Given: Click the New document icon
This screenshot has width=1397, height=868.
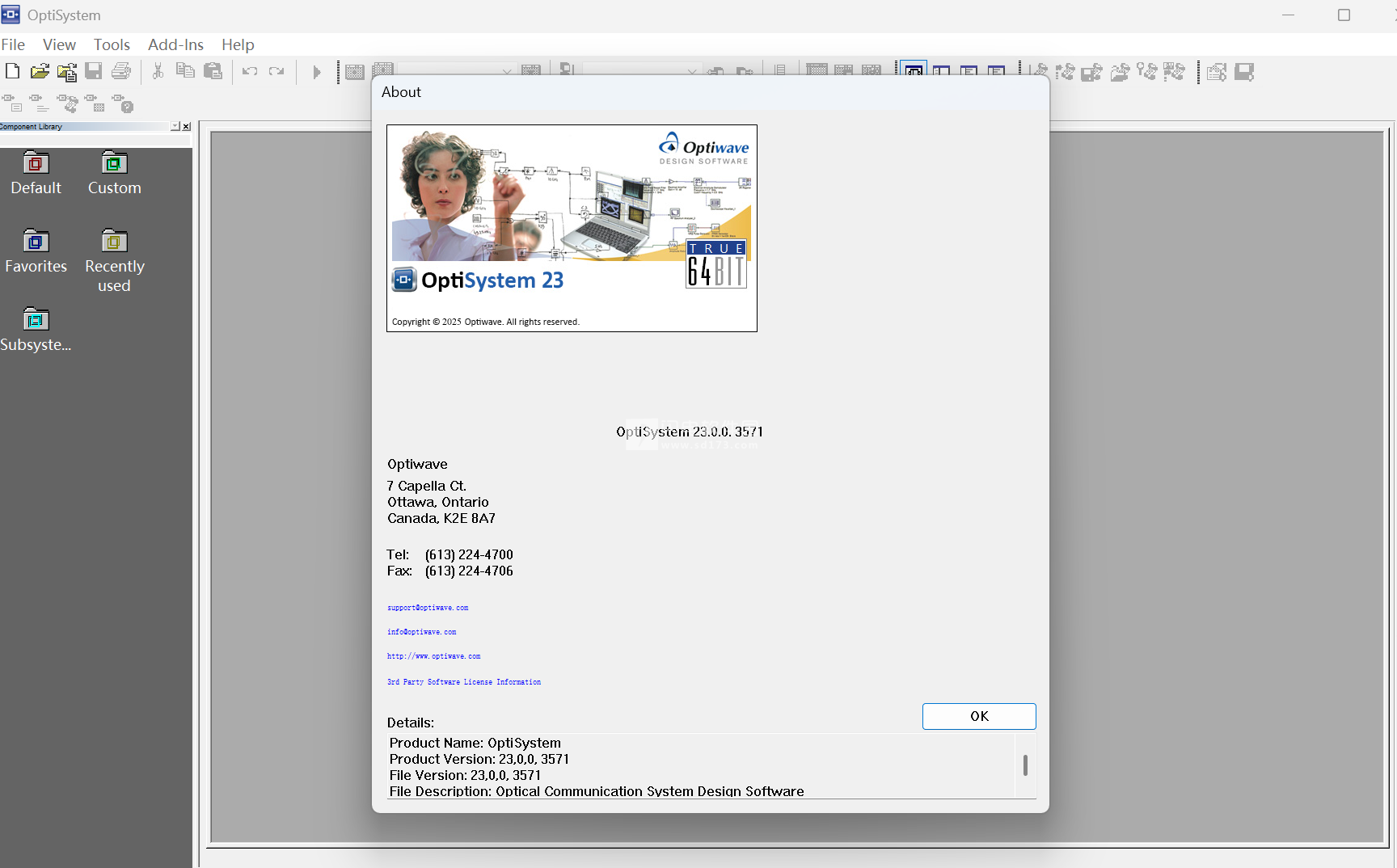Looking at the screenshot, I should coord(12,71).
